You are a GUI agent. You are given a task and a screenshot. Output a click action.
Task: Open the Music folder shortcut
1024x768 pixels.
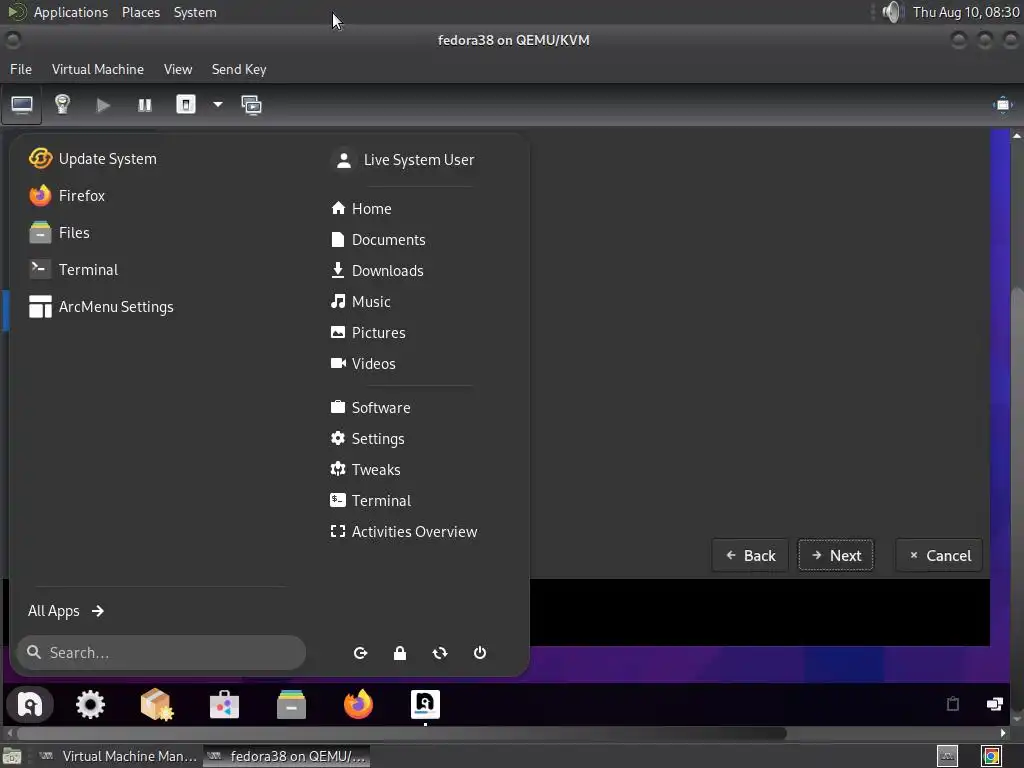coord(361,302)
